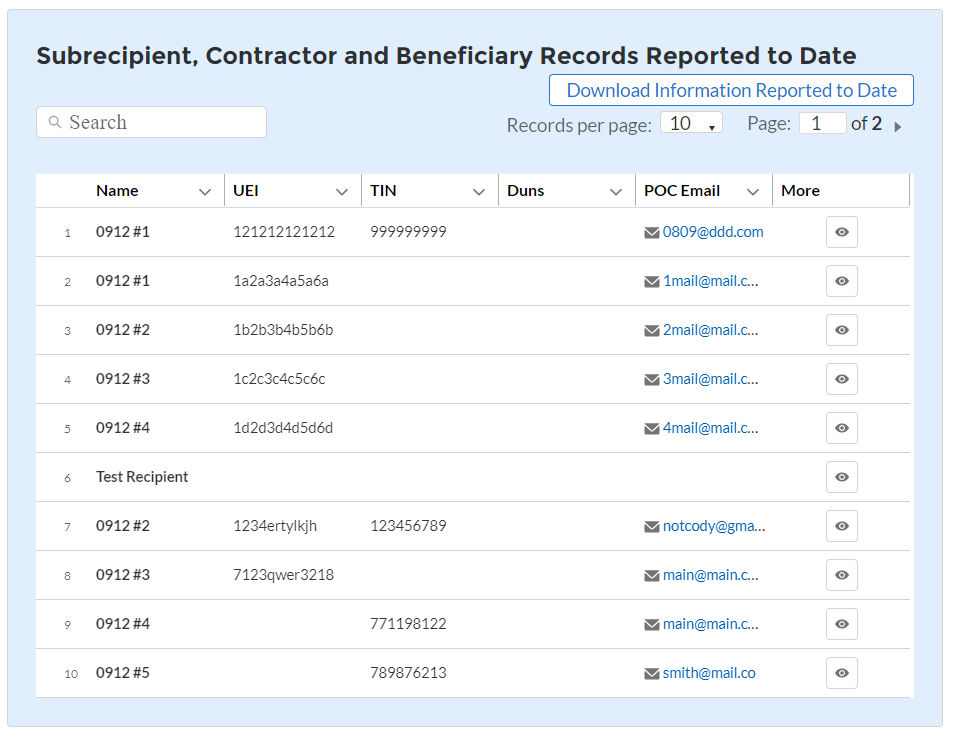Click the eye icon for row 1
The image size is (975, 754).
tap(841, 232)
